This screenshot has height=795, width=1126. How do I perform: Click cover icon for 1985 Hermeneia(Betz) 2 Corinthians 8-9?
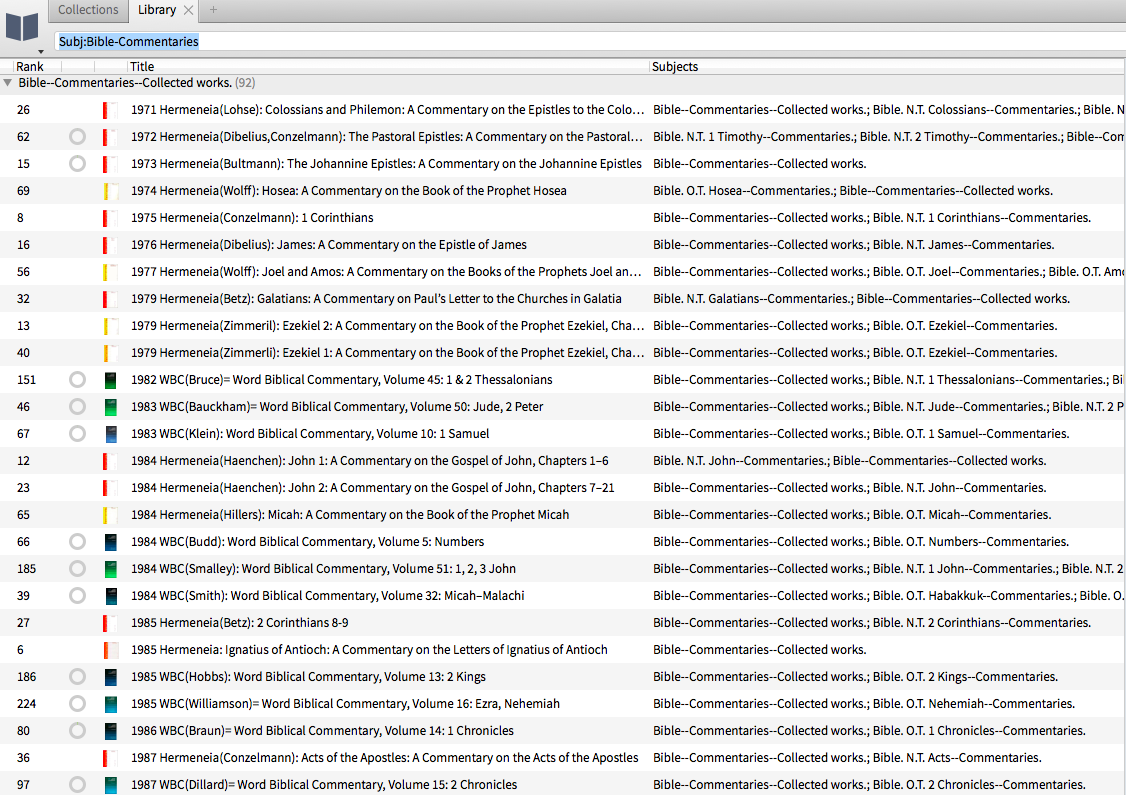110,623
